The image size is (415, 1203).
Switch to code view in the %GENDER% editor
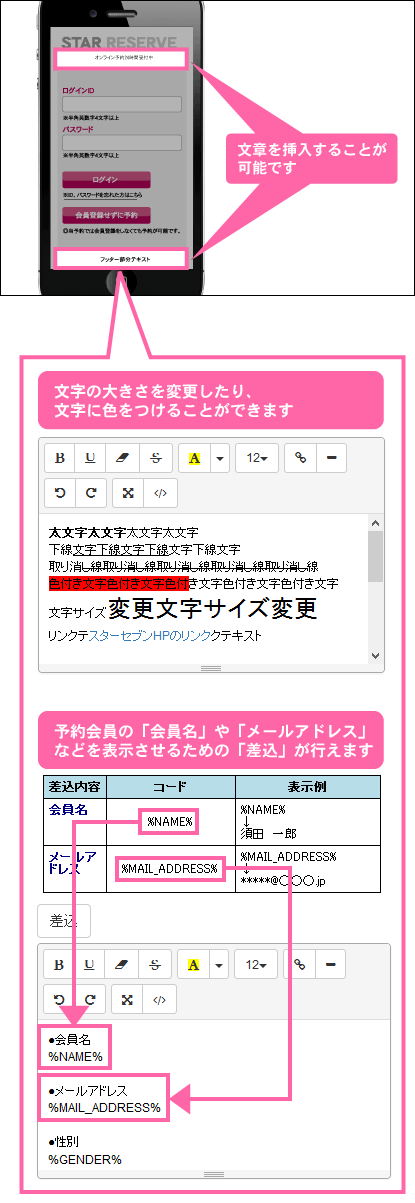[x=159, y=1000]
